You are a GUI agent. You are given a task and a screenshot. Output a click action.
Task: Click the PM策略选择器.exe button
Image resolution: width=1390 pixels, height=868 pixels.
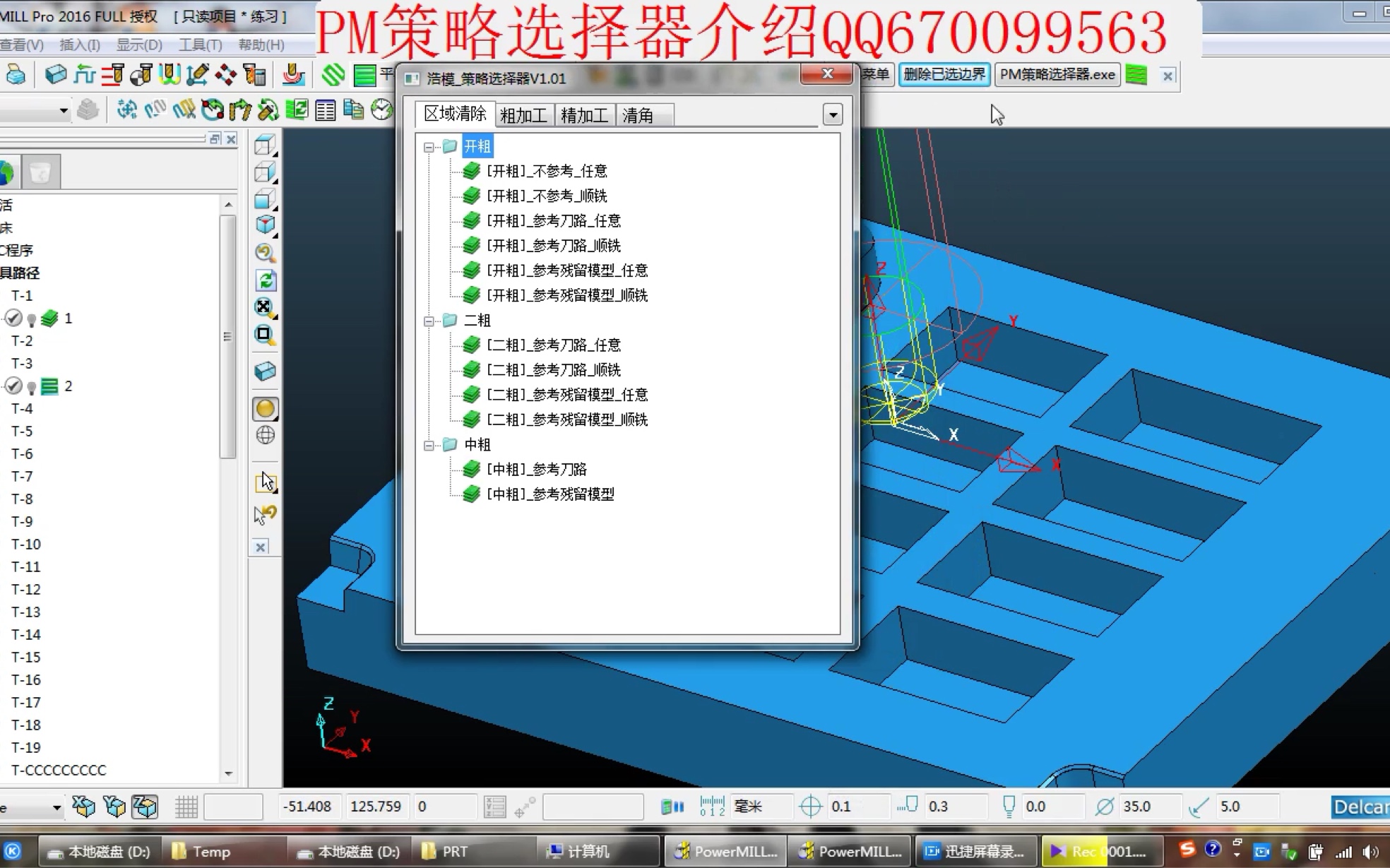pos(1057,74)
